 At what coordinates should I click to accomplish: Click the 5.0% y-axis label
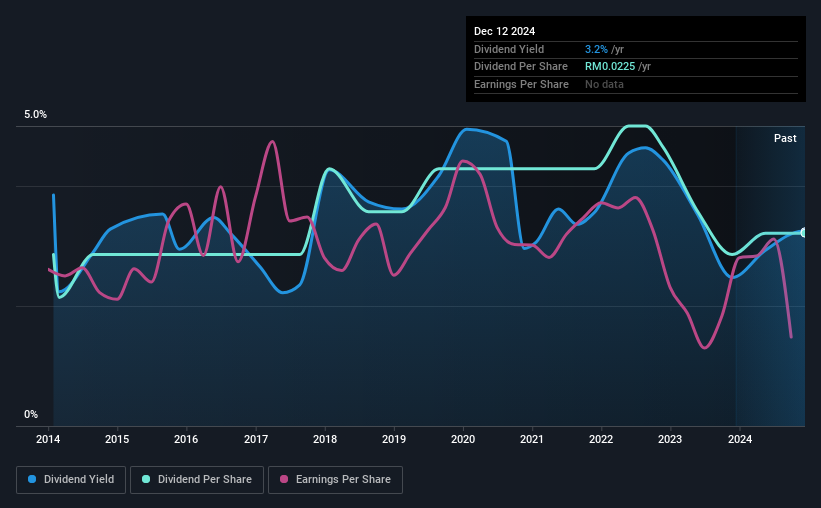(35, 115)
